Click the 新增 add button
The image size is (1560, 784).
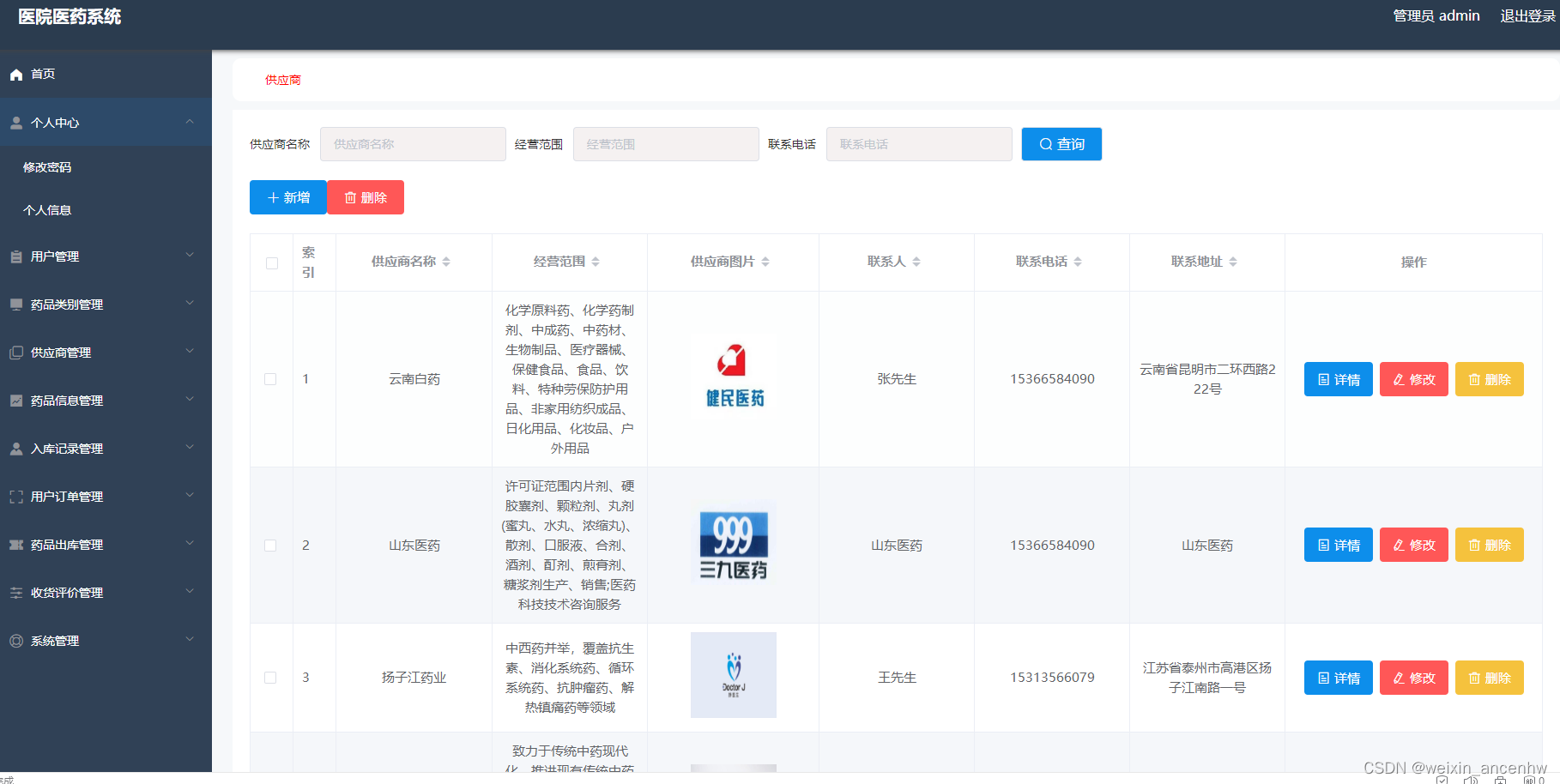tap(287, 196)
